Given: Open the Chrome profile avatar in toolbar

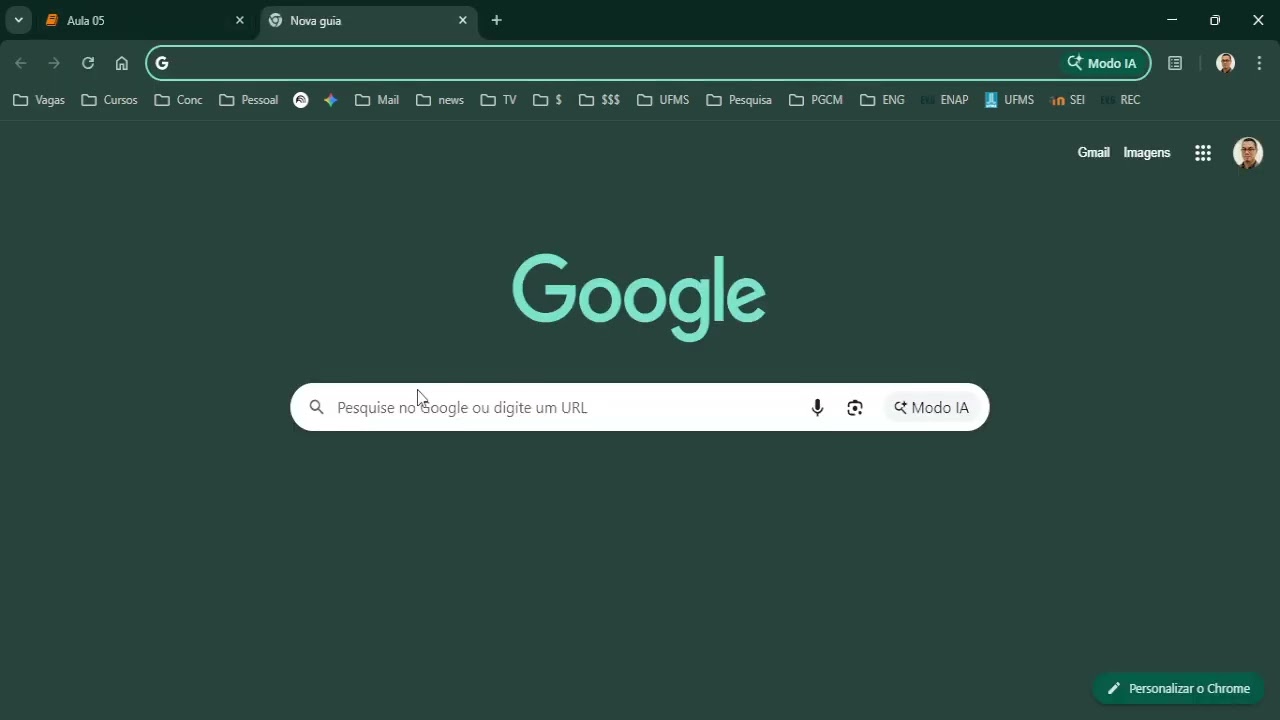Looking at the screenshot, I should coord(1226,63).
